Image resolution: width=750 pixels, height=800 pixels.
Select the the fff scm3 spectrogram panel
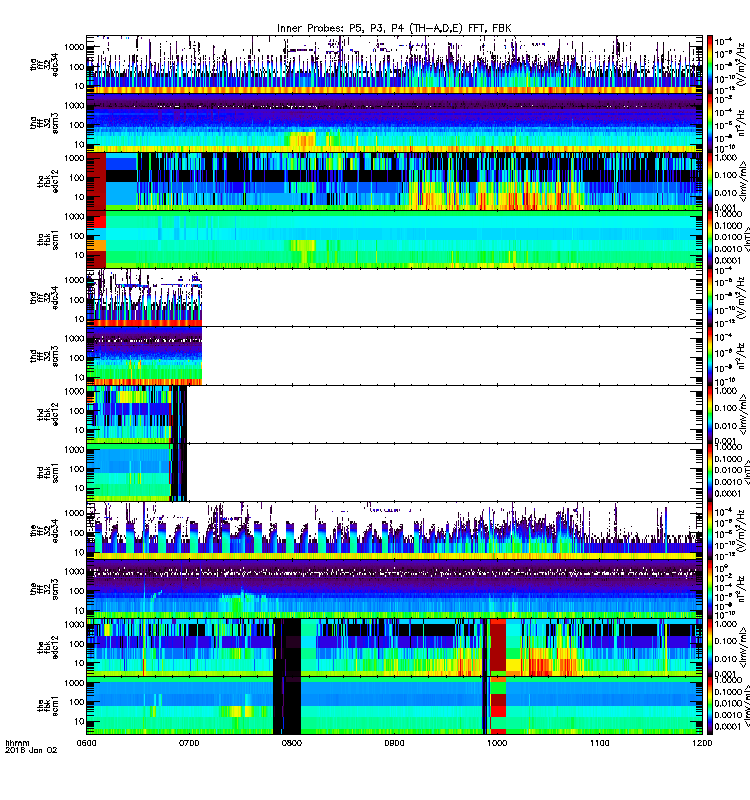click(x=394, y=589)
